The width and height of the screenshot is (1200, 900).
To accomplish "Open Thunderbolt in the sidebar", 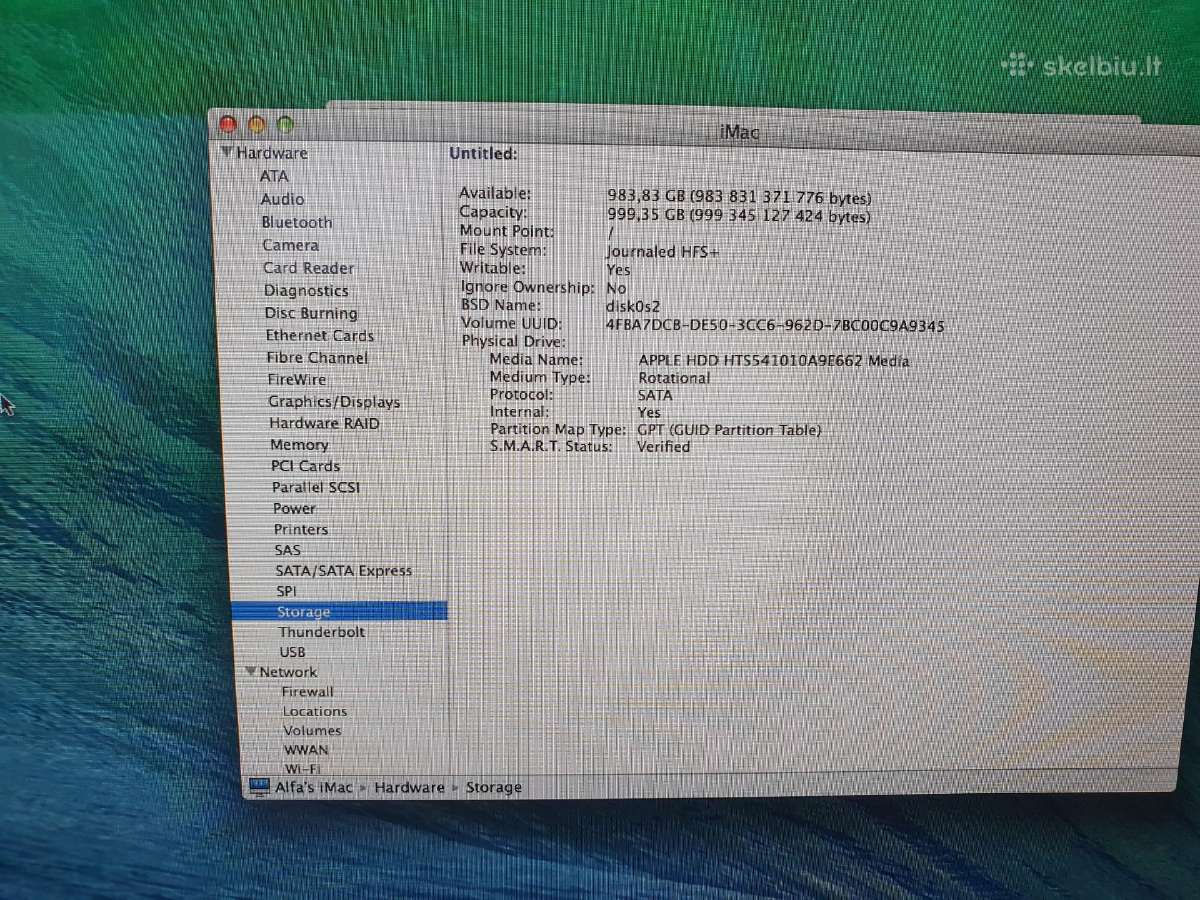I will [x=322, y=632].
